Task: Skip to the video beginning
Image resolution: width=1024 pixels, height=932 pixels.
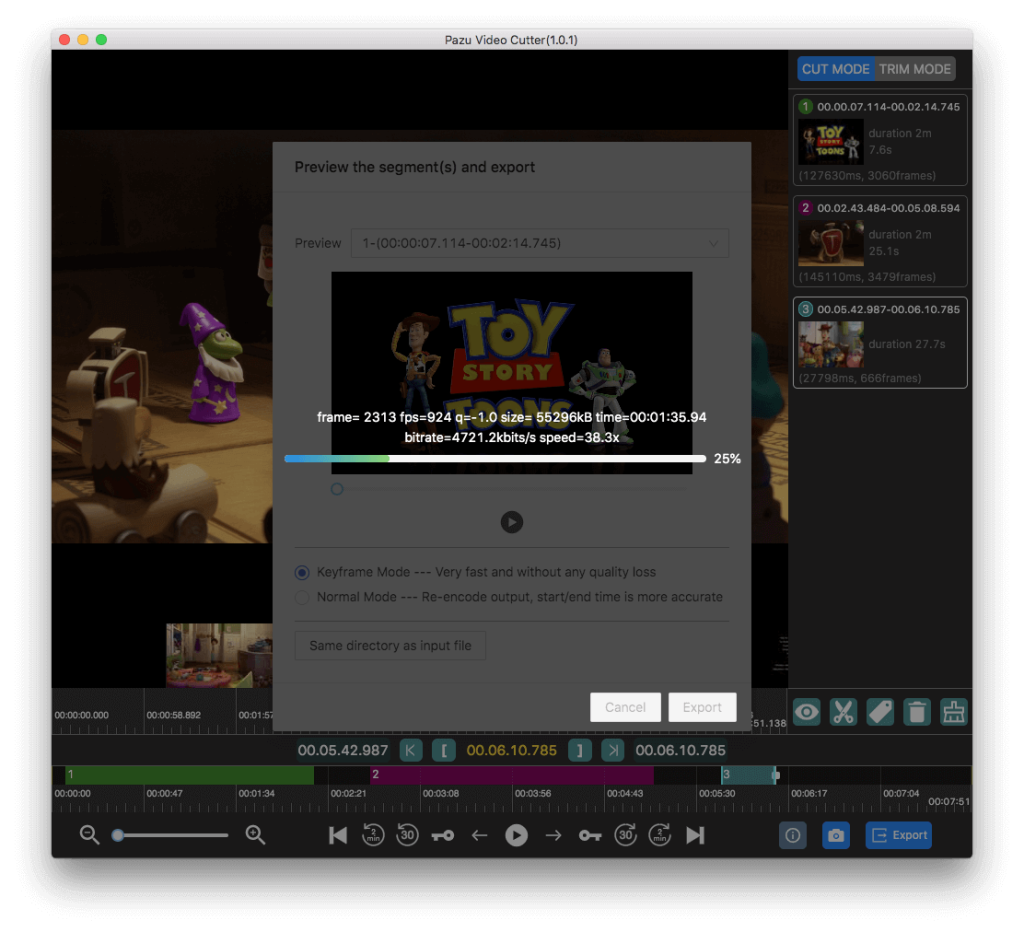Action: (x=338, y=835)
